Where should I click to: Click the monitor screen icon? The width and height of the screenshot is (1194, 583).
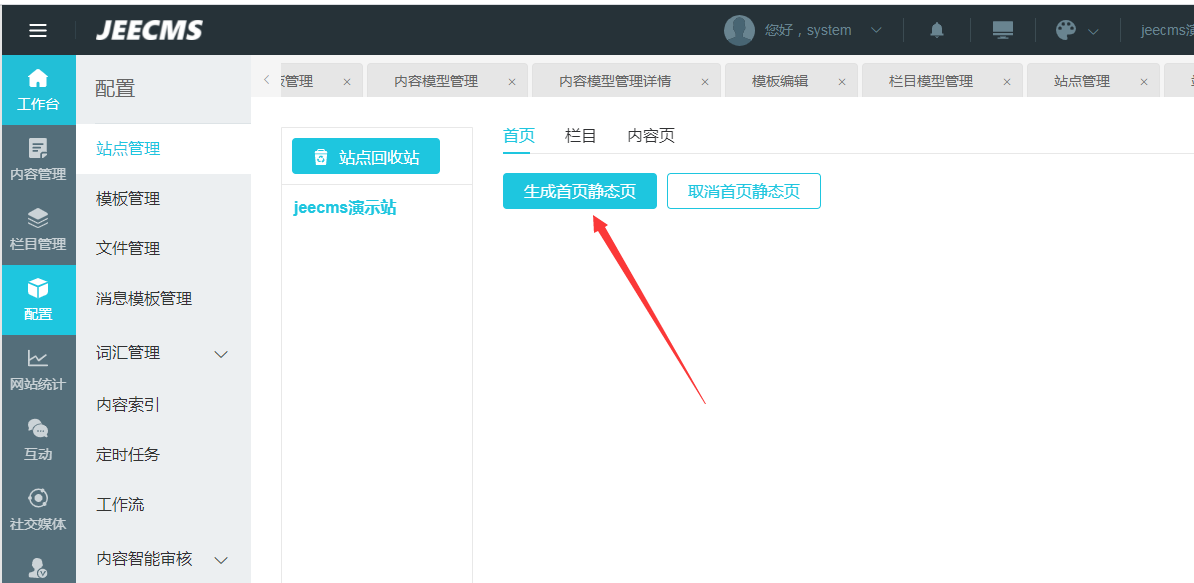pyautogui.click(x=1003, y=30)
